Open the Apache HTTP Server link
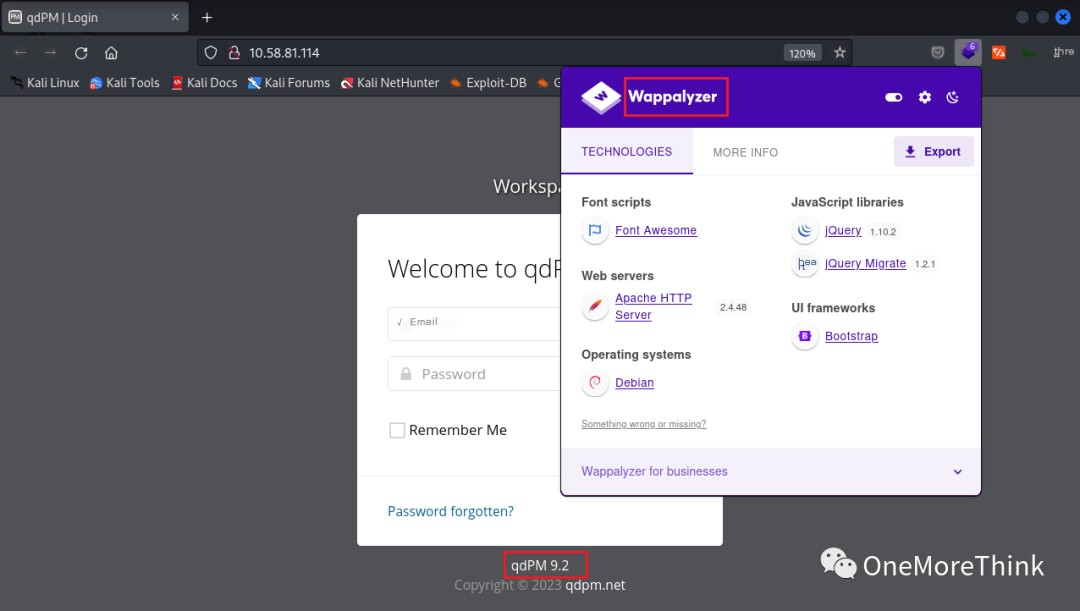Screen dimensions: 1080x611 (653, 307)
